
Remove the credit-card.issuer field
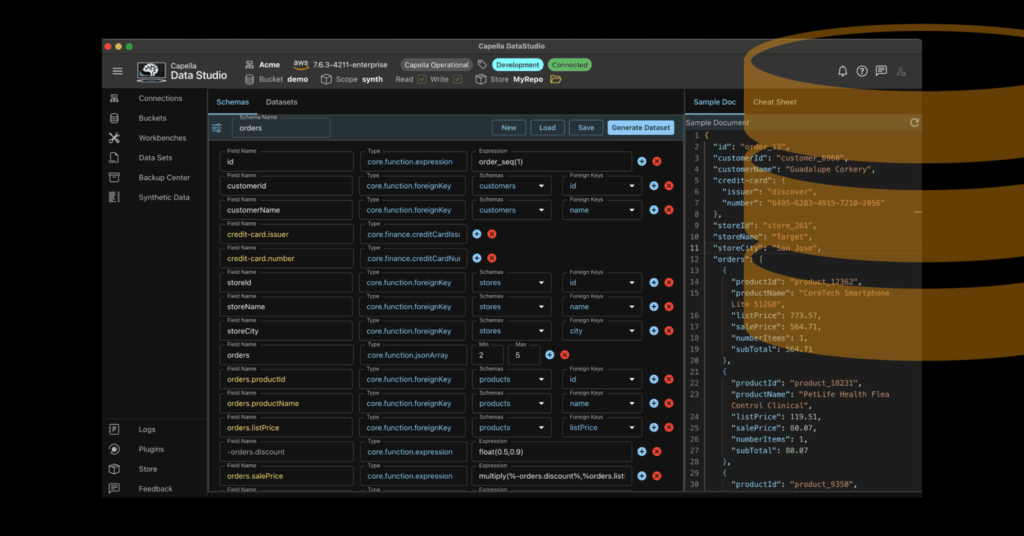(x=492, y=234)
